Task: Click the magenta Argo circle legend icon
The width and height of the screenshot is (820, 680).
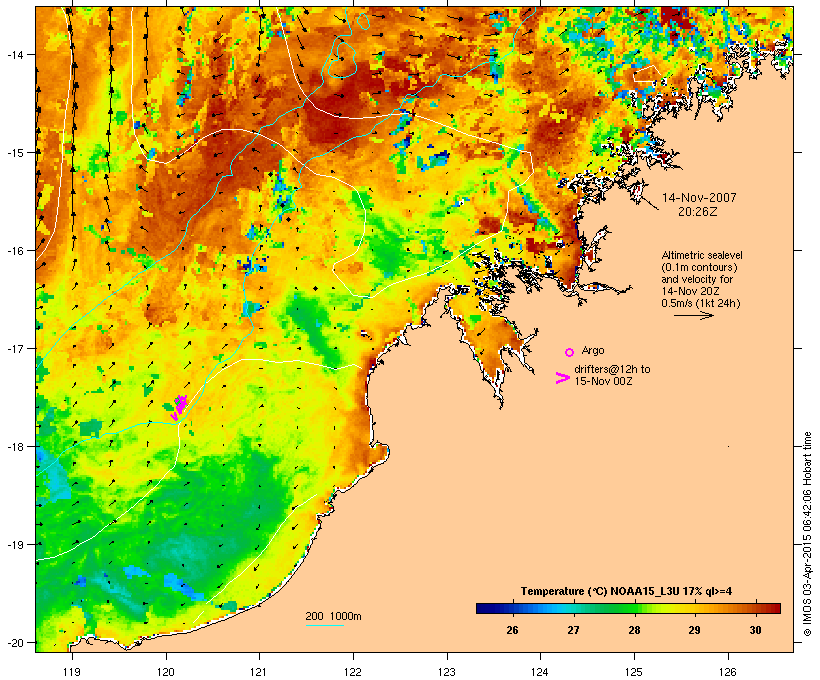Action: click(570, 352)
